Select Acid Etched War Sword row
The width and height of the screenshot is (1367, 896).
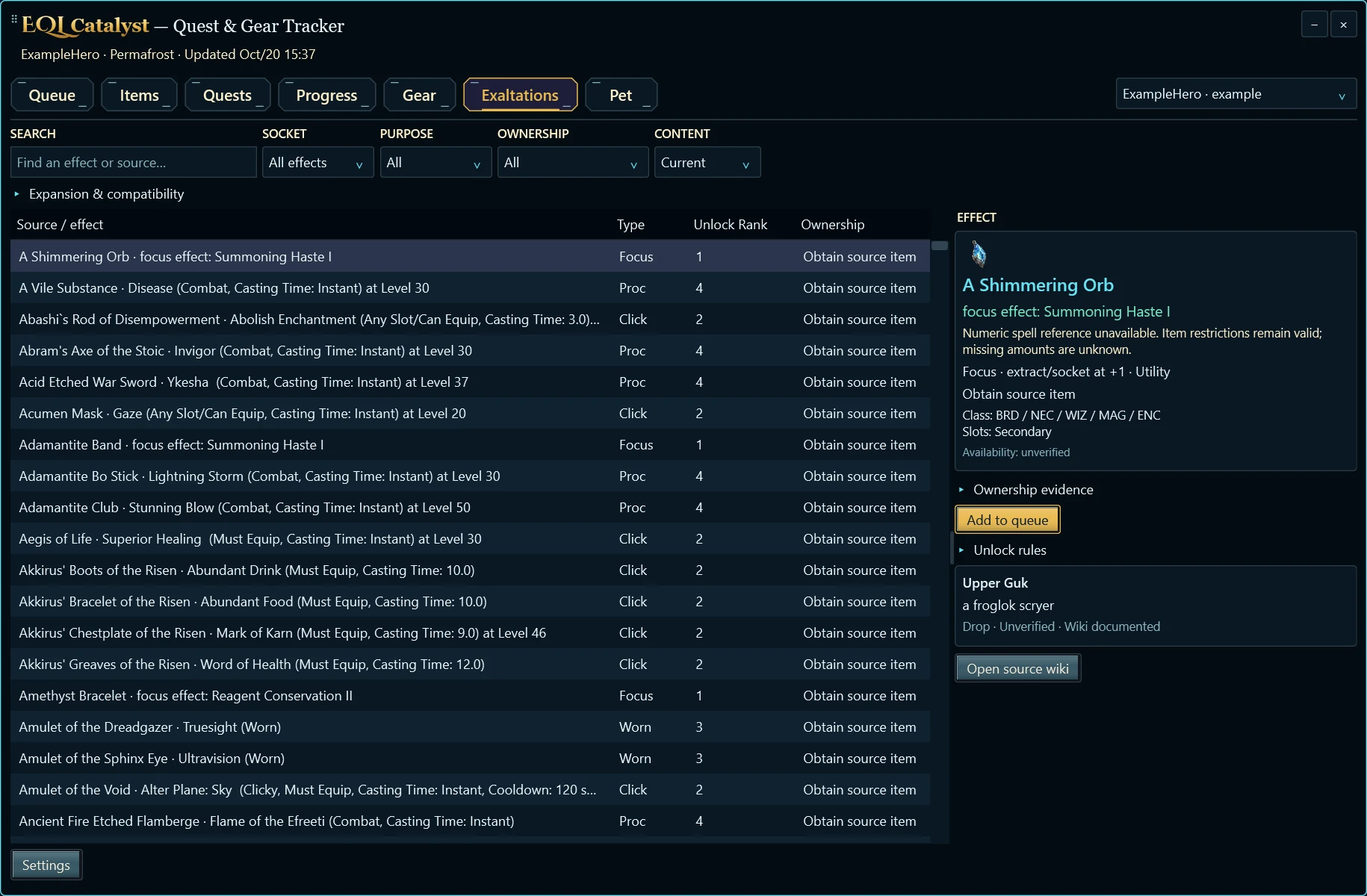pyautogui.click(x=470, y=382)
